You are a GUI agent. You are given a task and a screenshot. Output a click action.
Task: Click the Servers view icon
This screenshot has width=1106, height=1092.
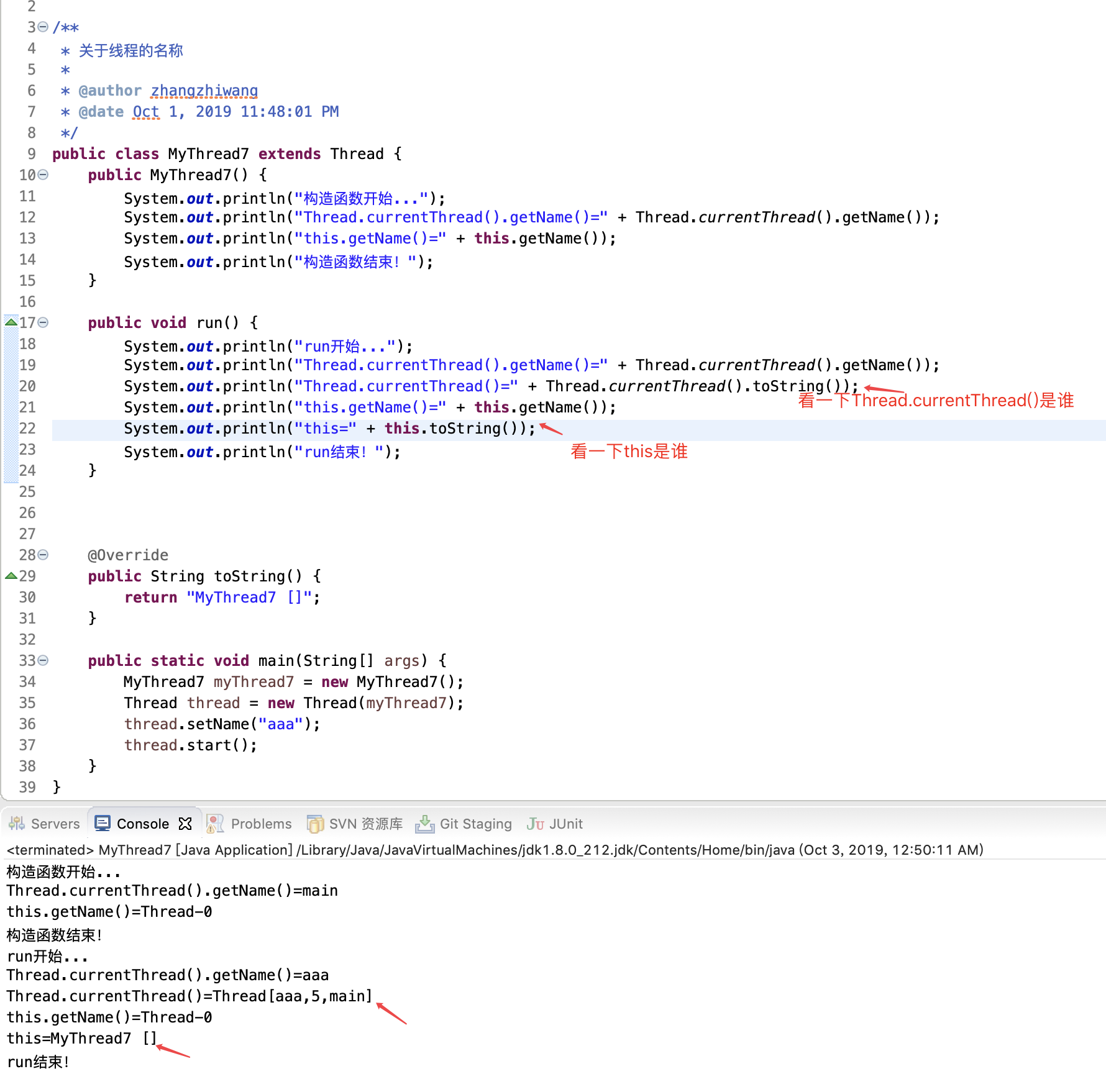16,823
